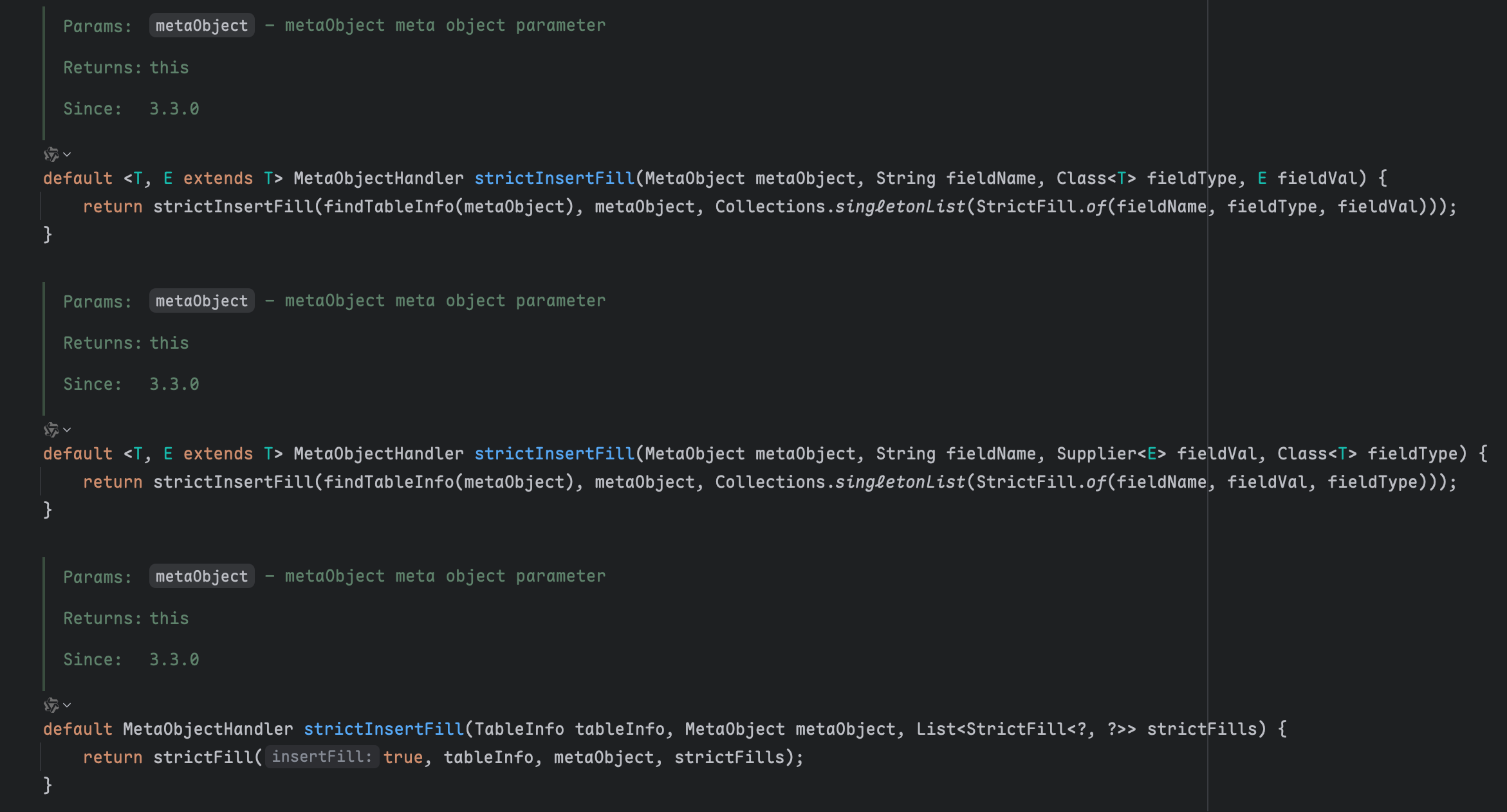
Task: Click AI assistant icon above the Class<T> fieldType method
Action: (x=51, y=154)
